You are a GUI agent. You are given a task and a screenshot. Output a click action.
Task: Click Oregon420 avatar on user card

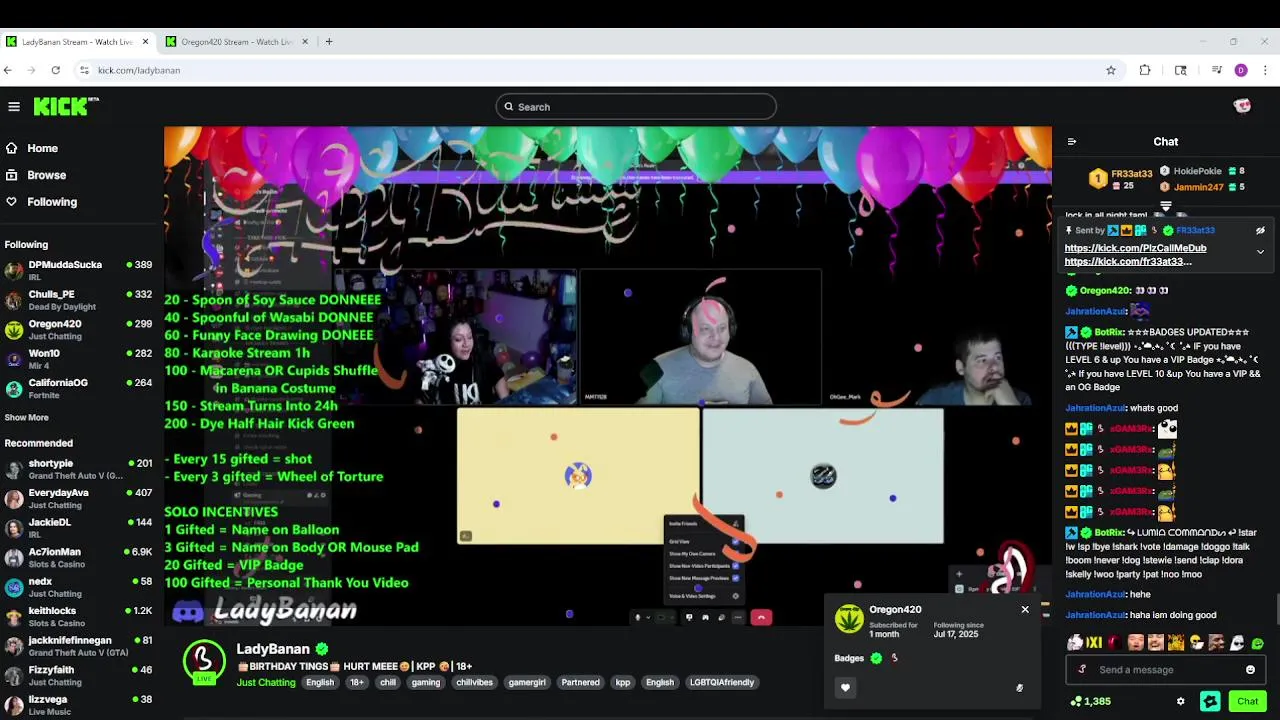click(849, 619)
